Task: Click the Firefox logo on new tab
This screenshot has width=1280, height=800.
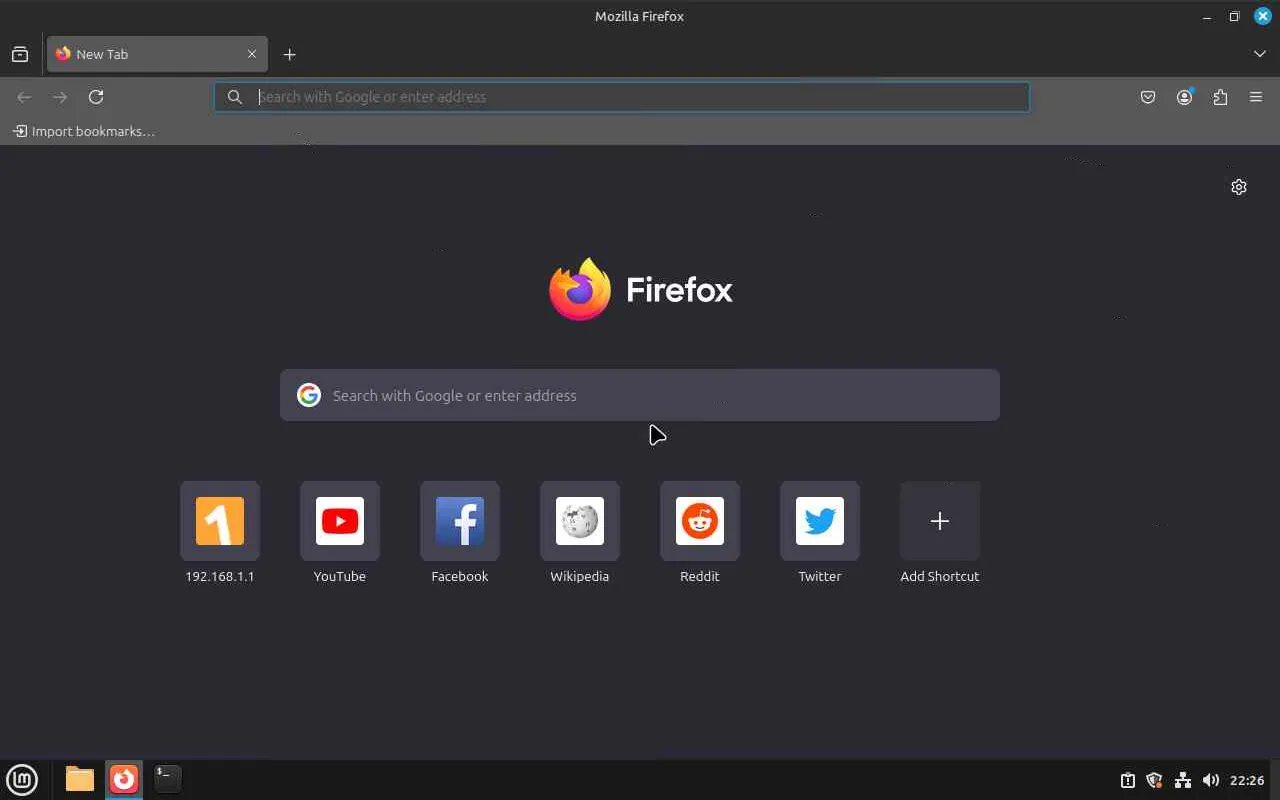Action: point(640,289)
